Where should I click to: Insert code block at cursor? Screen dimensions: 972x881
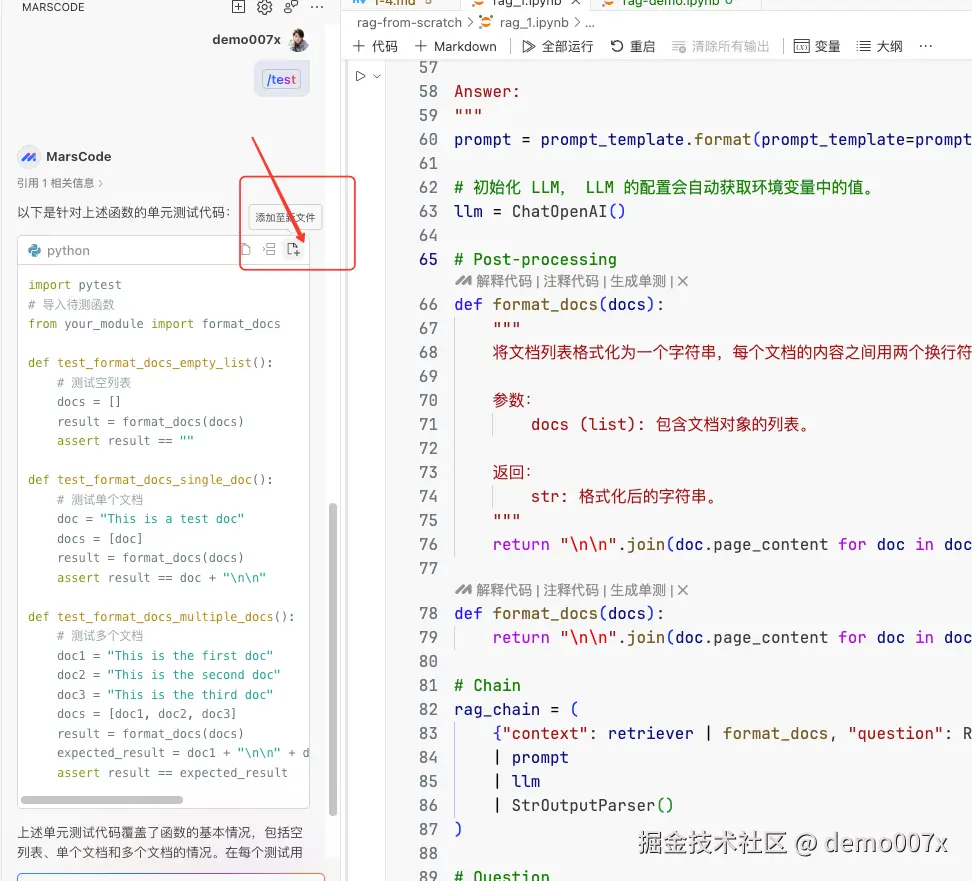[x=269, y=249]
